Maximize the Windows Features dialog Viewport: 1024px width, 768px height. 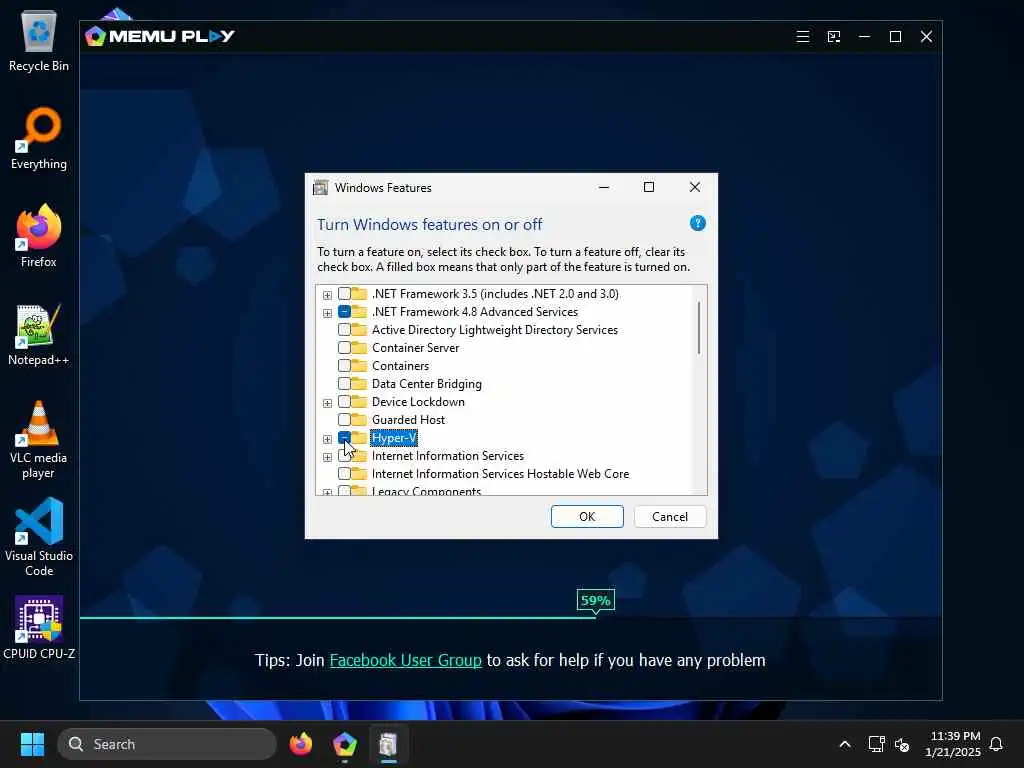tap(648, 187)
